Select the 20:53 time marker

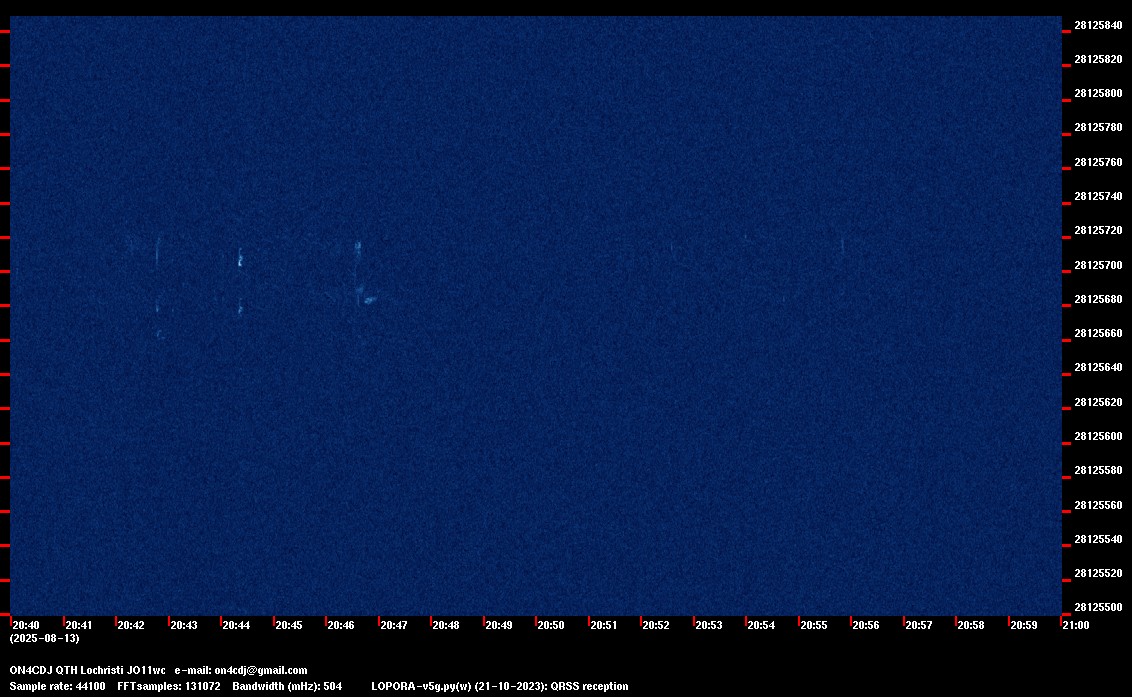point(708,625)
